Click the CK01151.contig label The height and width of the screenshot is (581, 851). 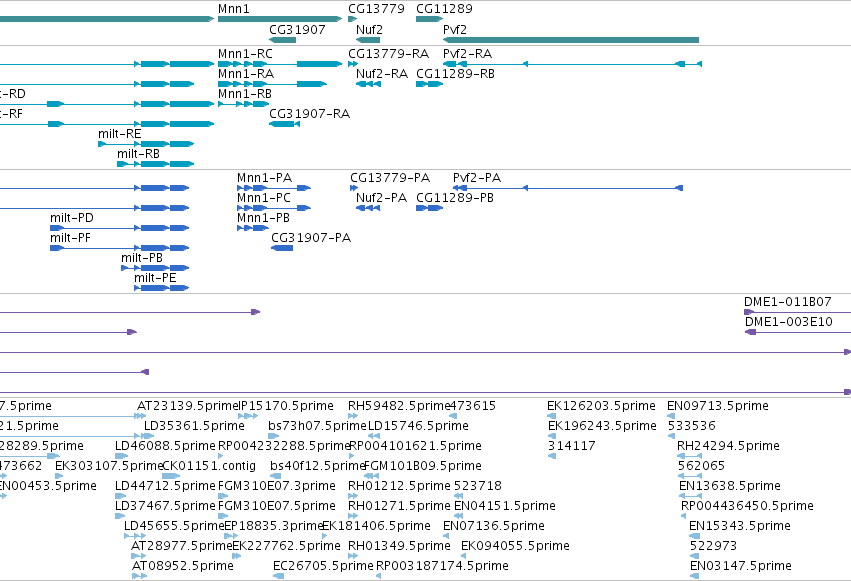(209, 466)
